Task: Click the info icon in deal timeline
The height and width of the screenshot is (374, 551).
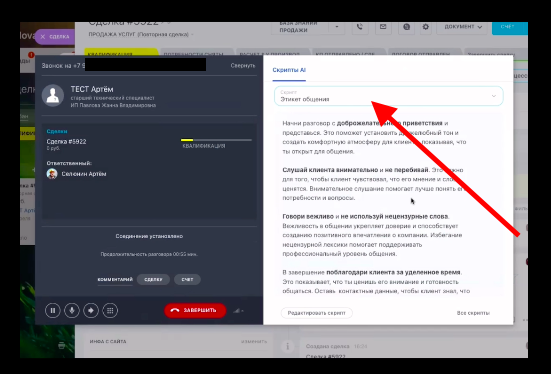Action: [x=287, y=347]
